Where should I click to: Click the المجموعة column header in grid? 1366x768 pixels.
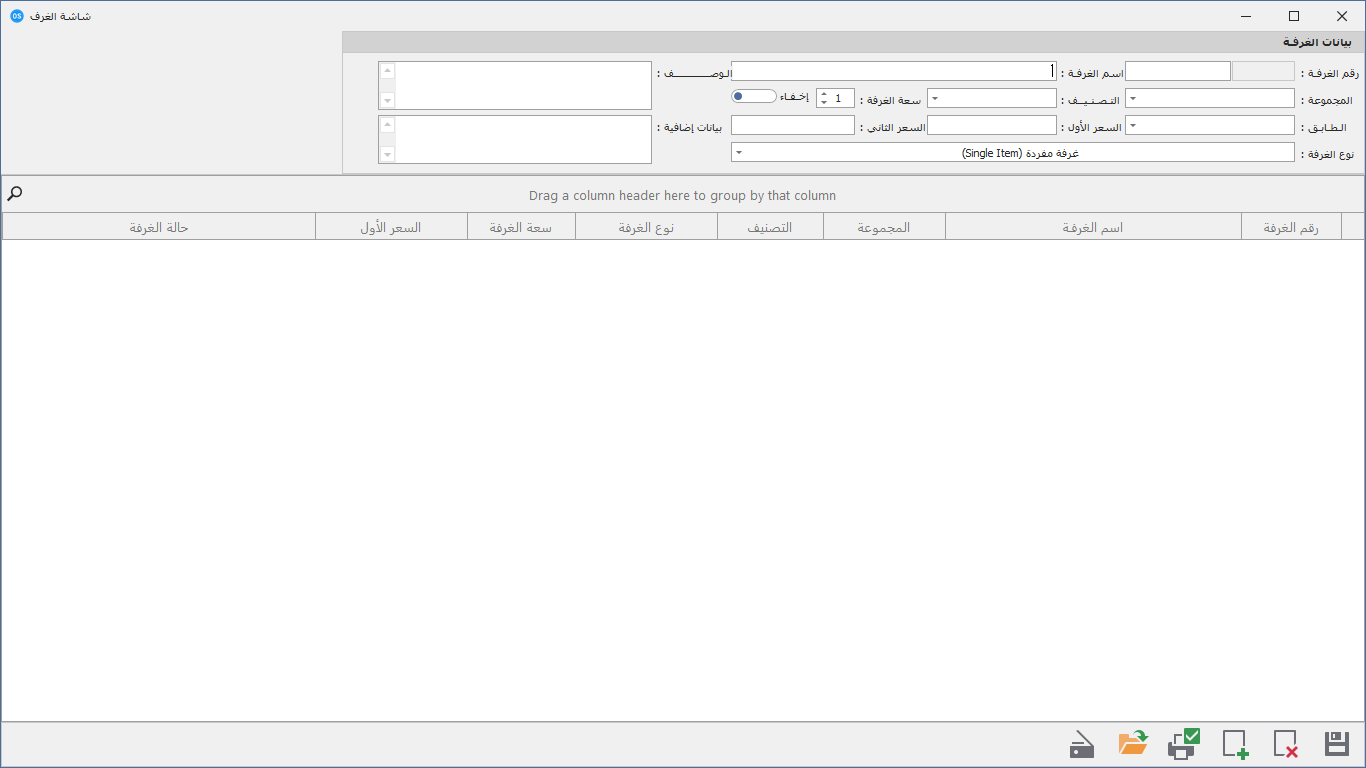click(884, 227)
